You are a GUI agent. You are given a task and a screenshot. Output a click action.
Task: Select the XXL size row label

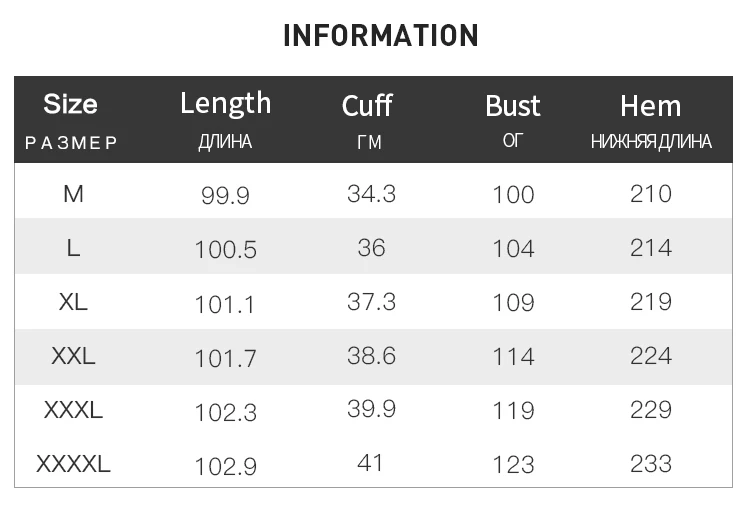coord(73,356)
